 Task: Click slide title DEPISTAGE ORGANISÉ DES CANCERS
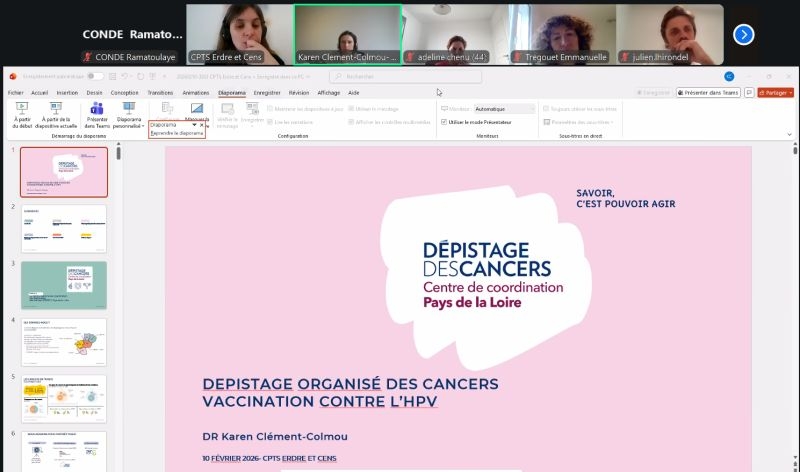[351, 384]
